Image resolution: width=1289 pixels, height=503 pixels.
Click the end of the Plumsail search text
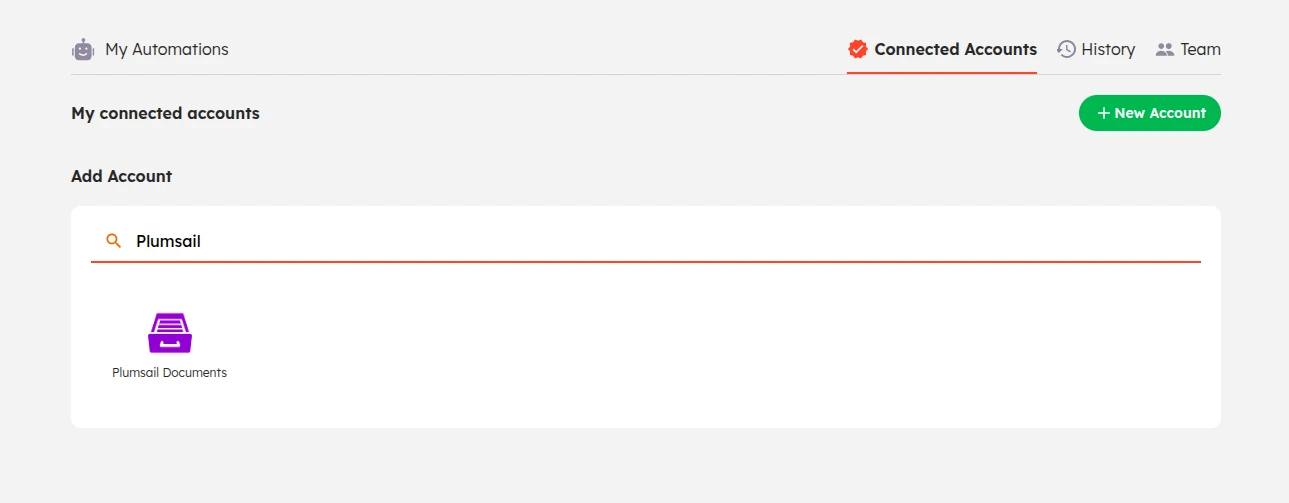(x=202, y=241)
